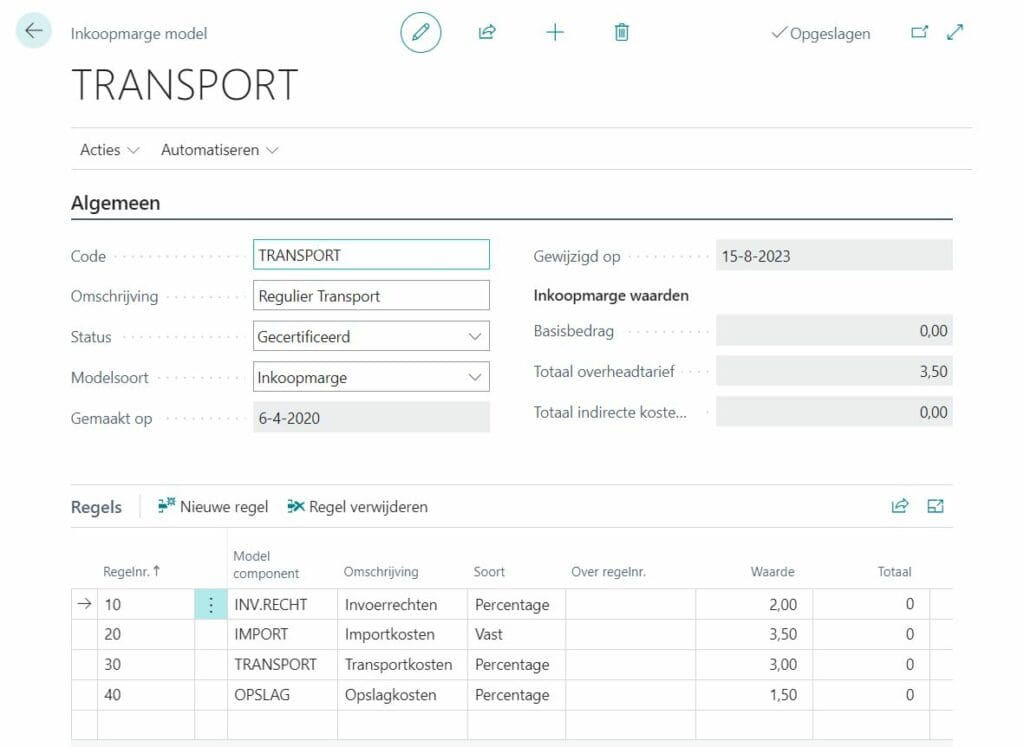Open the page in a new window
Viewport: 1024px width, 747px height.
tap(919, 32)
